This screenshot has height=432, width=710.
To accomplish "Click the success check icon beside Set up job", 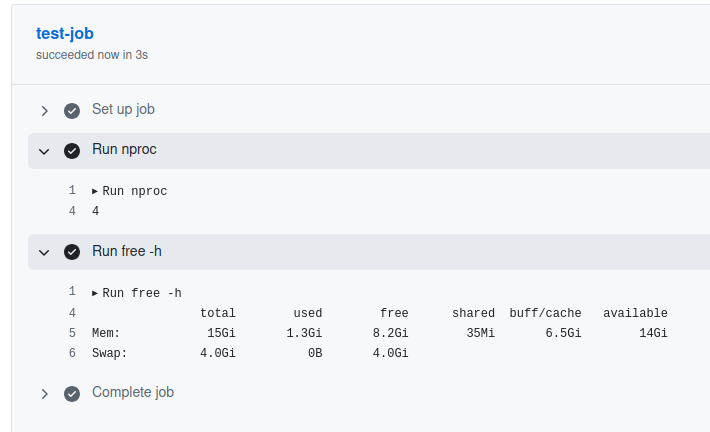I will pos(72,110).
